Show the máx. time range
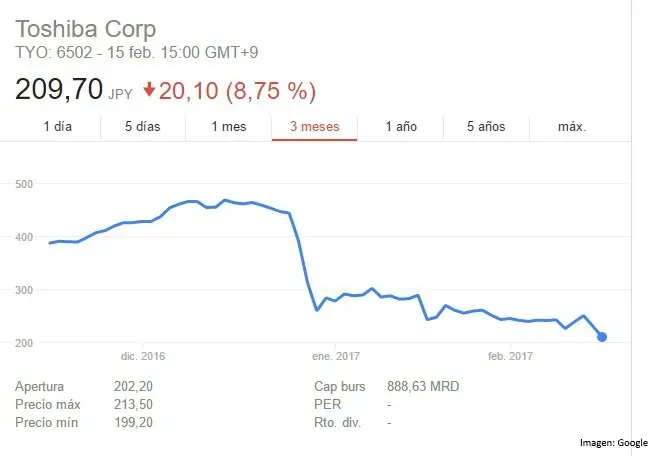Screen dimensions: 665x456 click(572, 126)
